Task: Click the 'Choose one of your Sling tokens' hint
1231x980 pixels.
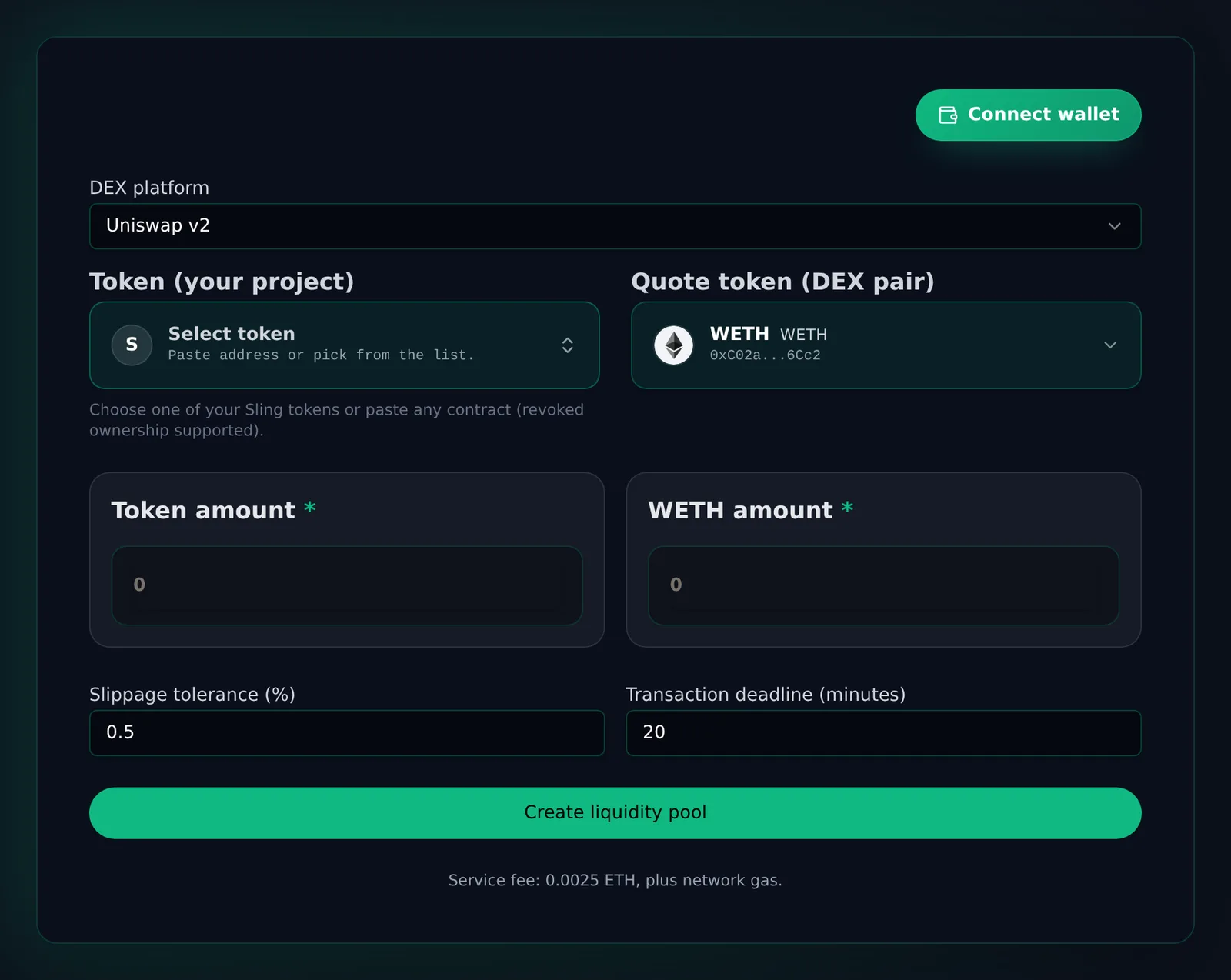Action: pos(336,420)
